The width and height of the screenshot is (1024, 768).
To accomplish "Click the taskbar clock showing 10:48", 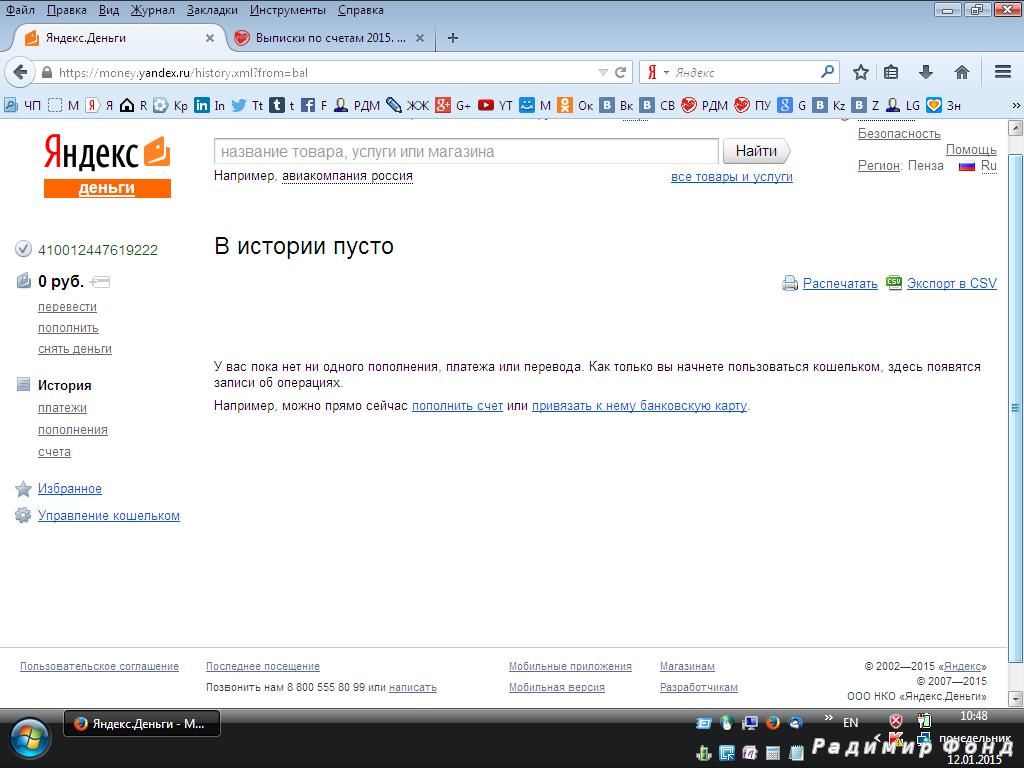I will click(974, 716).
